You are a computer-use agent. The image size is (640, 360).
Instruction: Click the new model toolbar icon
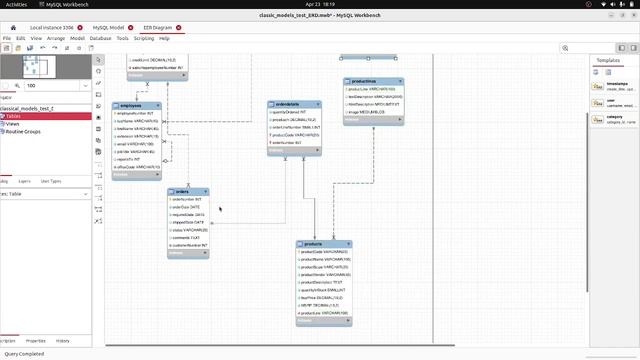pos(7,48)
